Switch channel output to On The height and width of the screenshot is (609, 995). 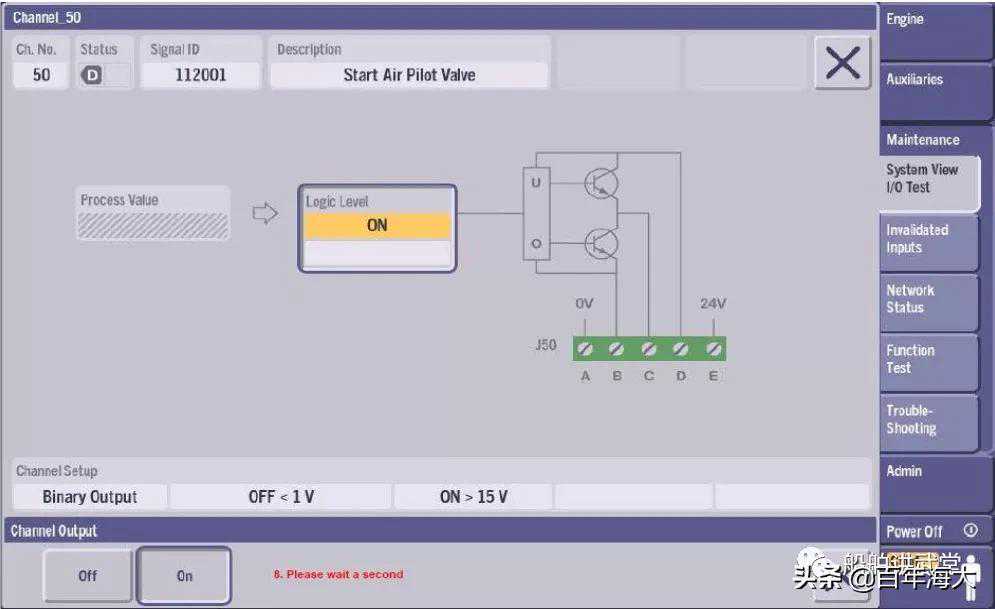point(184,576)
